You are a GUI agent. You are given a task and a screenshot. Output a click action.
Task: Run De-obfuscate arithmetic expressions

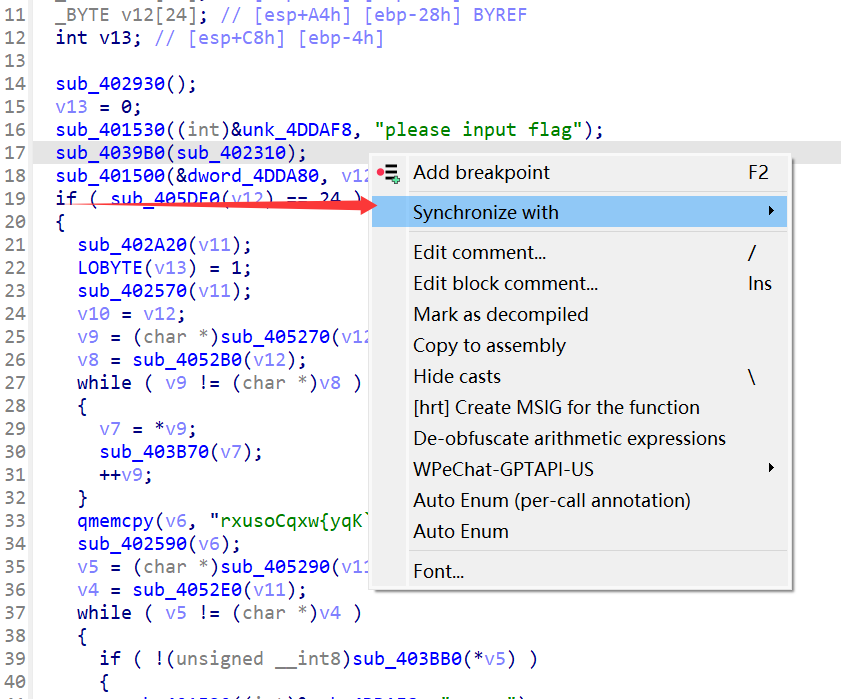tap(569, 438)
